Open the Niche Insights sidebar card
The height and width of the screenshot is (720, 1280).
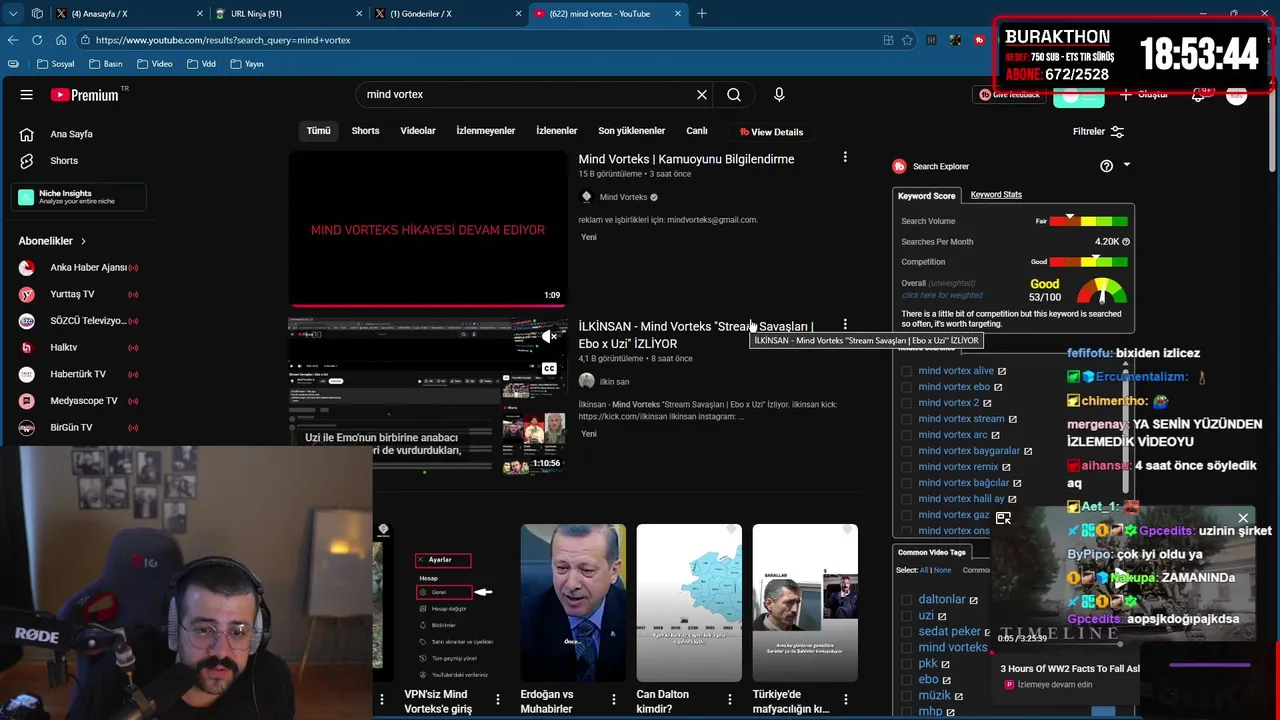pyautogui.click(x=78, y=197)
